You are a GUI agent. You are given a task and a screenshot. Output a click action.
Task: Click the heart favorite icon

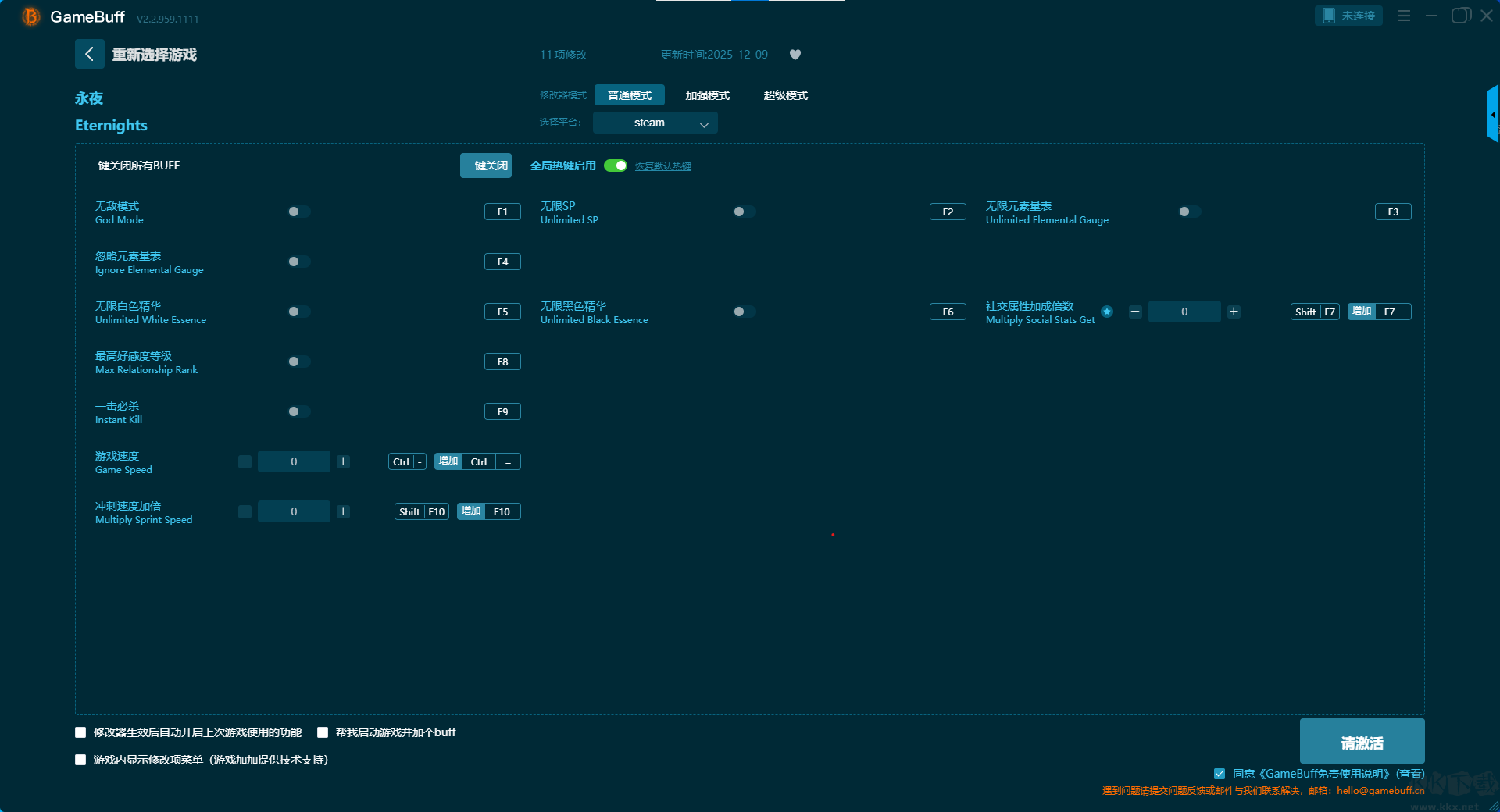795,55
